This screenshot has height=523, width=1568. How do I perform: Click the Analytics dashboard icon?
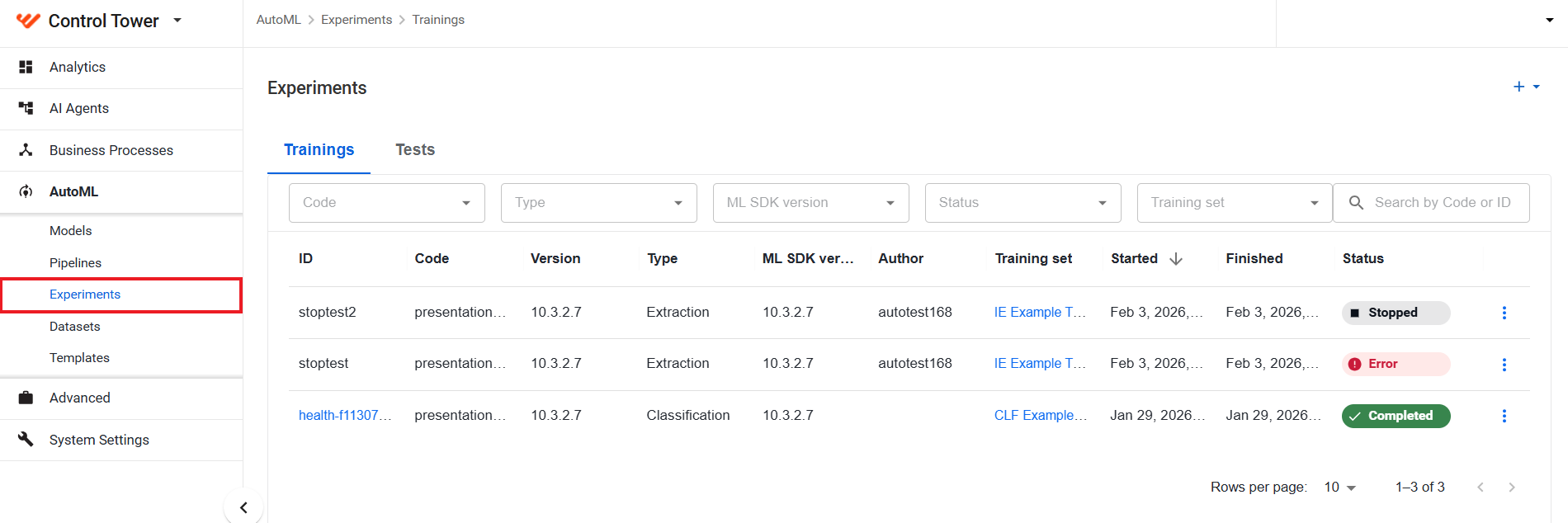point(26,67)
